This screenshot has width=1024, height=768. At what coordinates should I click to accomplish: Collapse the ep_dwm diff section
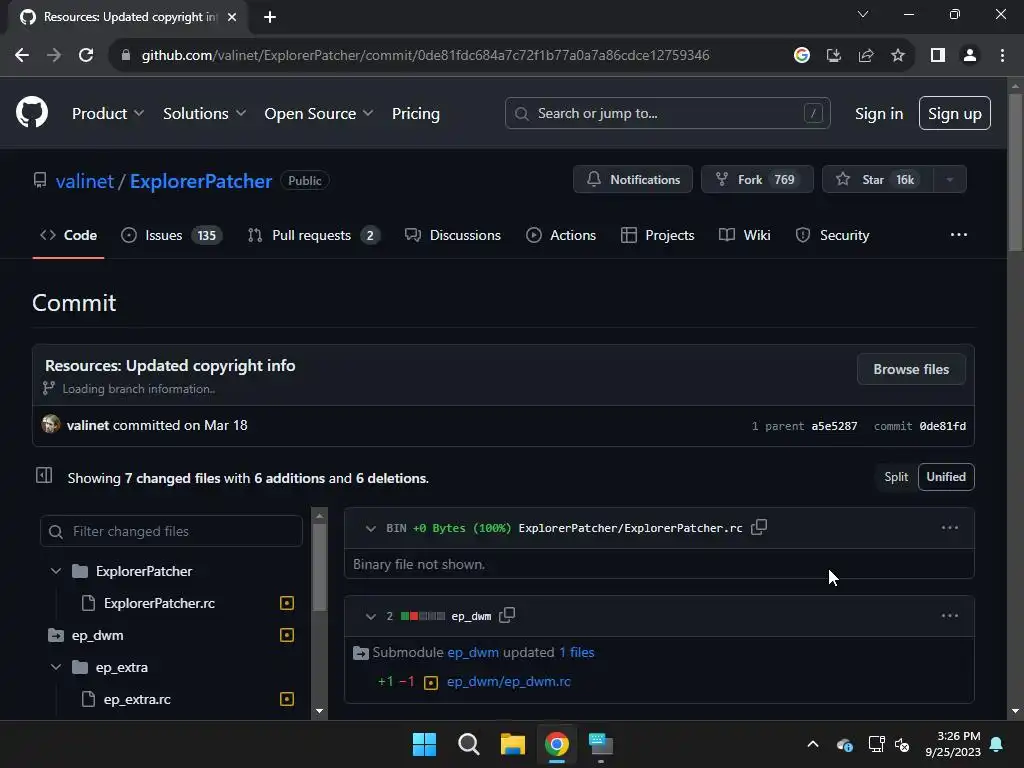coord(370,616)
